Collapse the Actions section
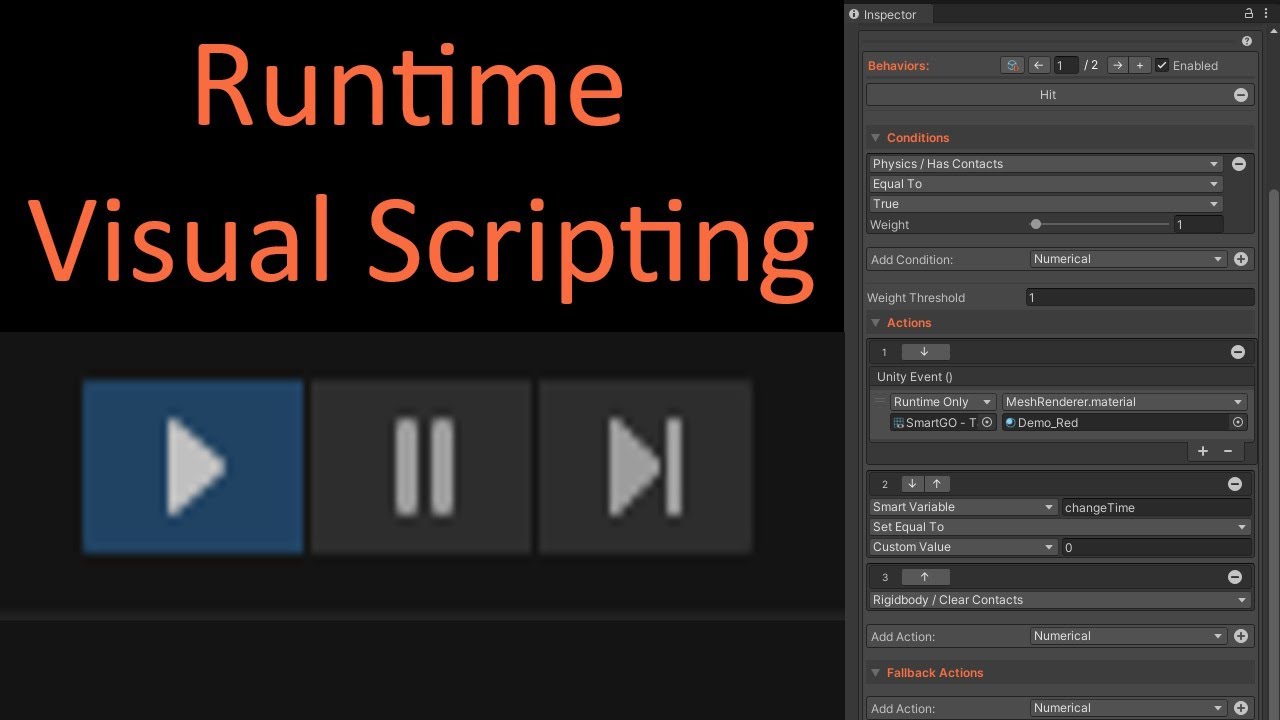 876,323
